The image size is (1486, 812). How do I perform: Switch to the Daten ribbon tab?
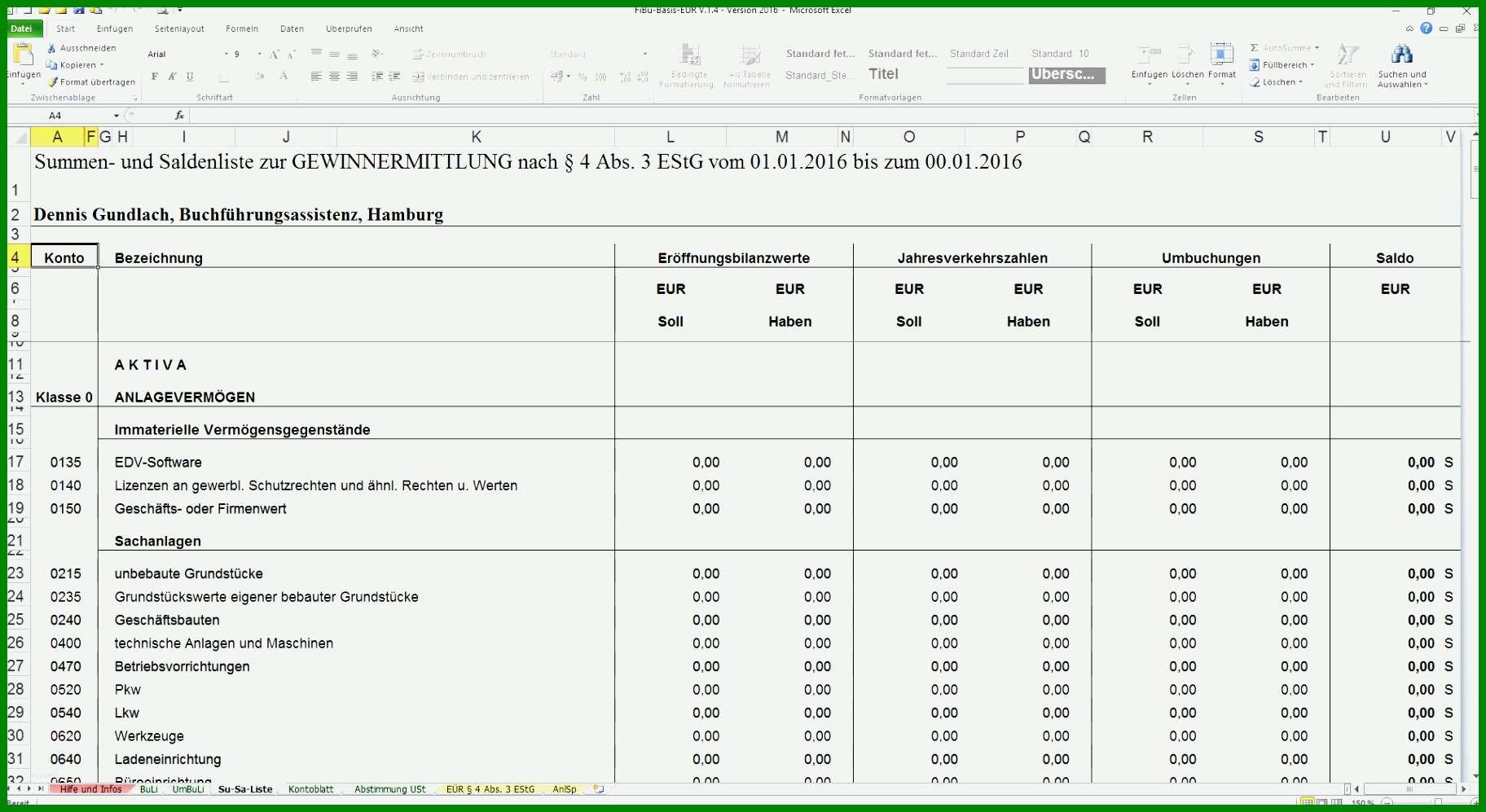click(292, 29)
